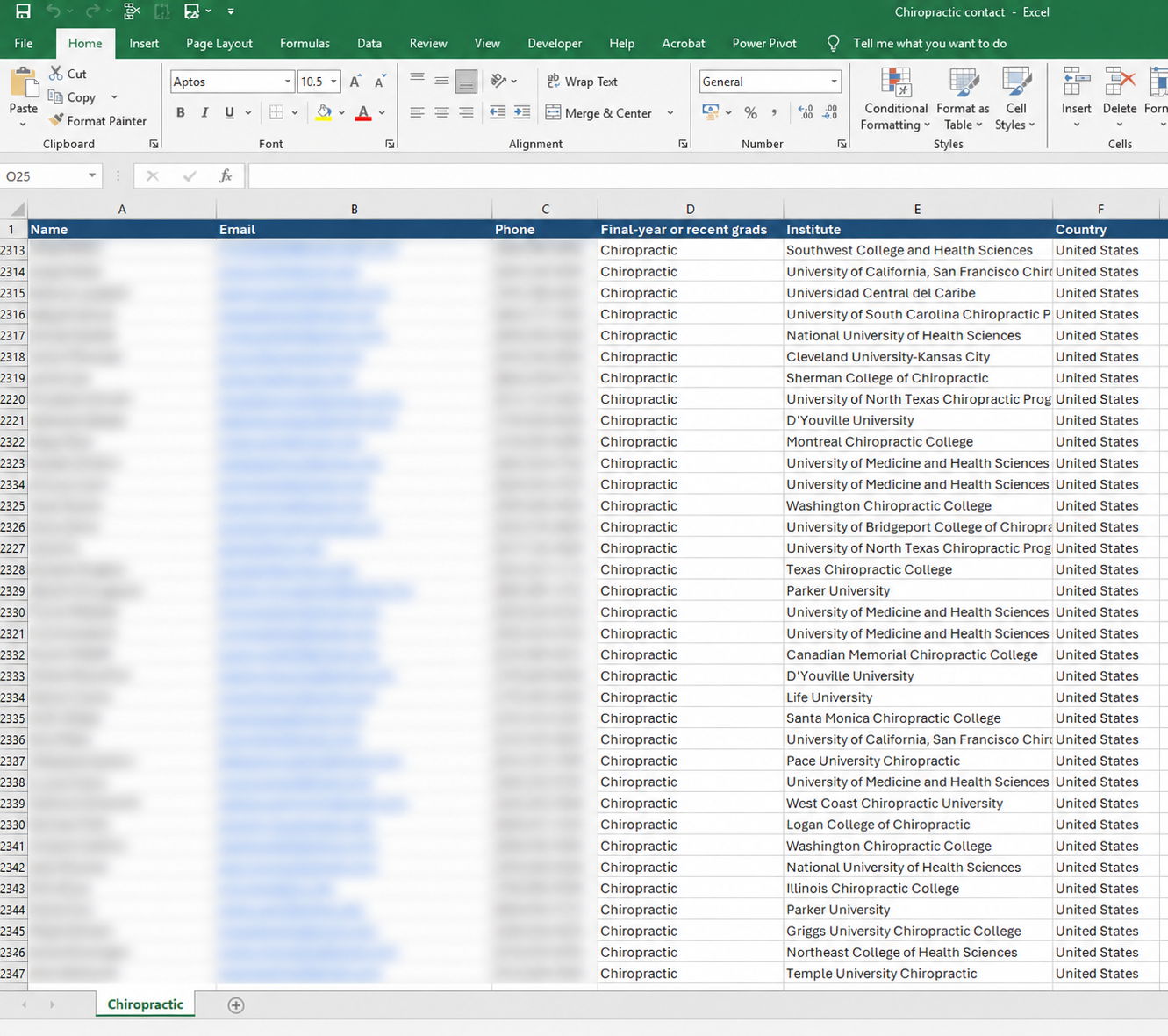Click the Copy icon

click(56, 96)
